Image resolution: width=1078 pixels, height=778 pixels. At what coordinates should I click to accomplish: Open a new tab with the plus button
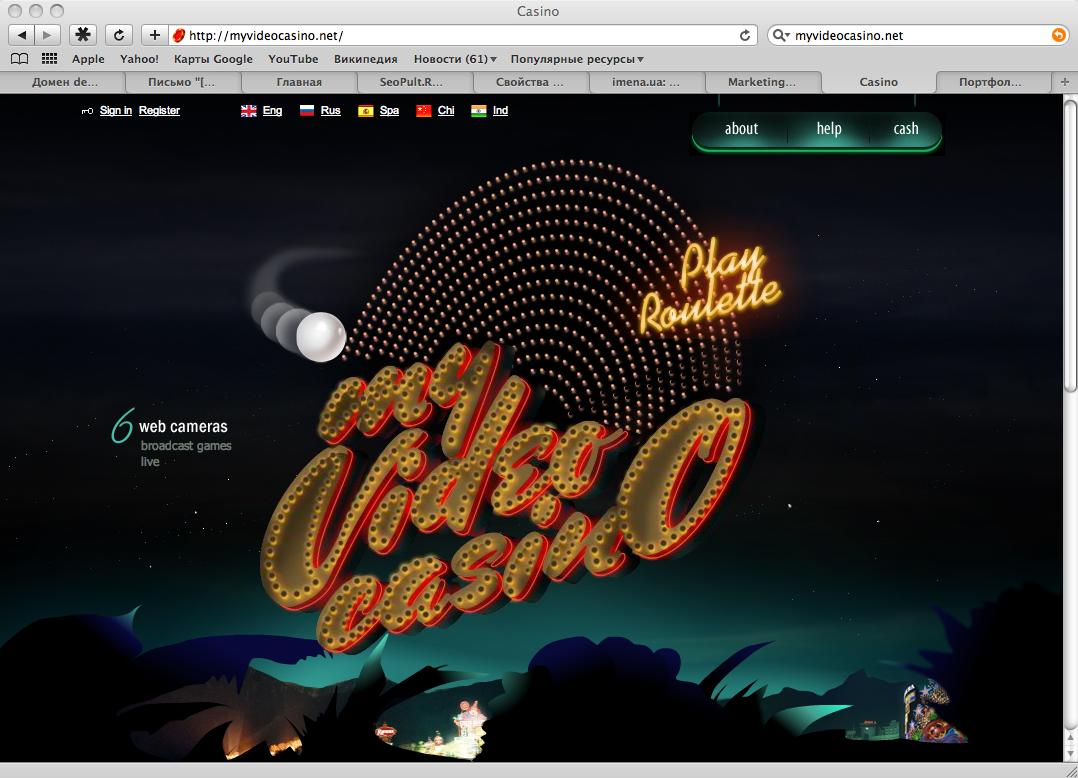1065,82
